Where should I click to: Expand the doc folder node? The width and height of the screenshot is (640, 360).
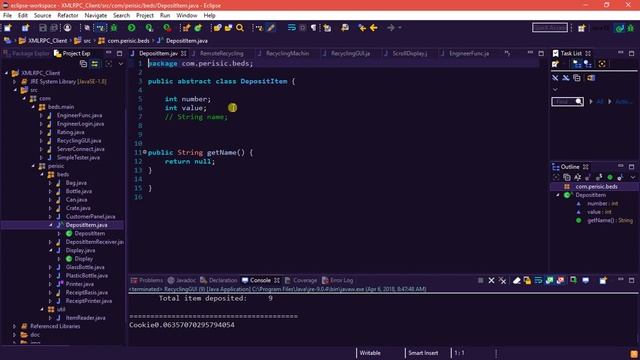pyautogui.click(x=15, y=335)
